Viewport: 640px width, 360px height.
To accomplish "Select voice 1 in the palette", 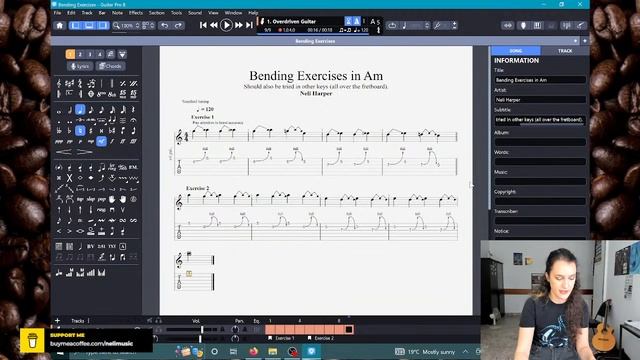I will click(70, 54).
